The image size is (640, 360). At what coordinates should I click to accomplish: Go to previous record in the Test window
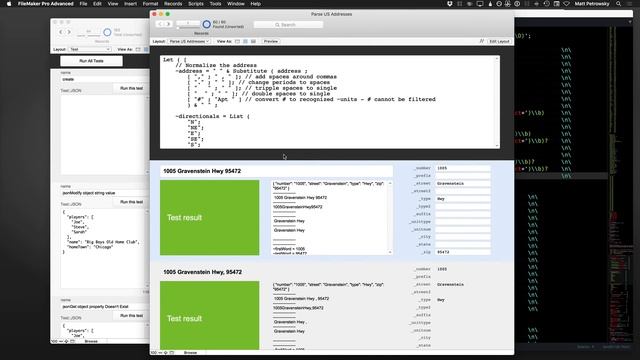click(61, 32)
